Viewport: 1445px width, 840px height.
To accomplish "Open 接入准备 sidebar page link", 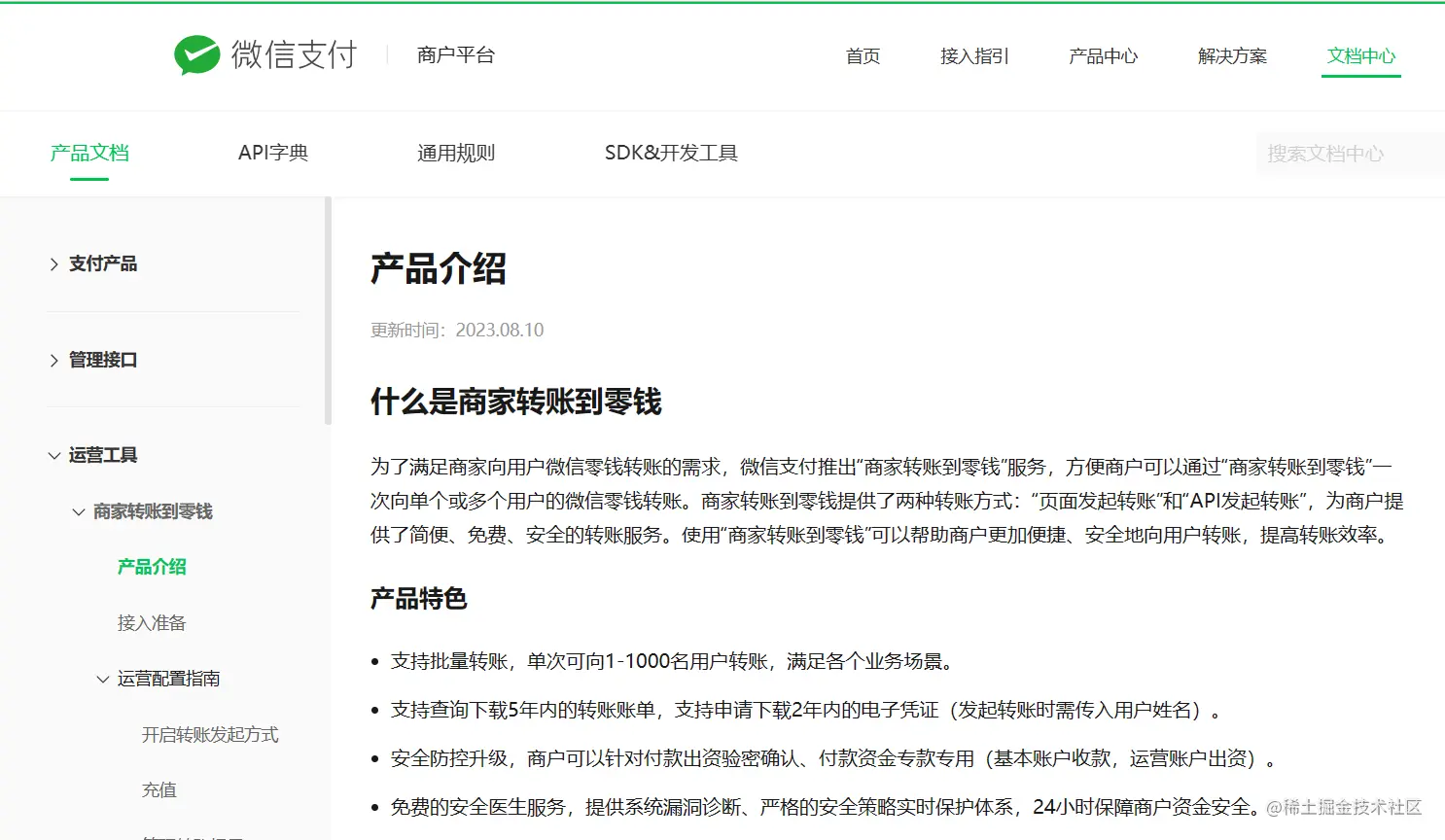I will (152, 623).
